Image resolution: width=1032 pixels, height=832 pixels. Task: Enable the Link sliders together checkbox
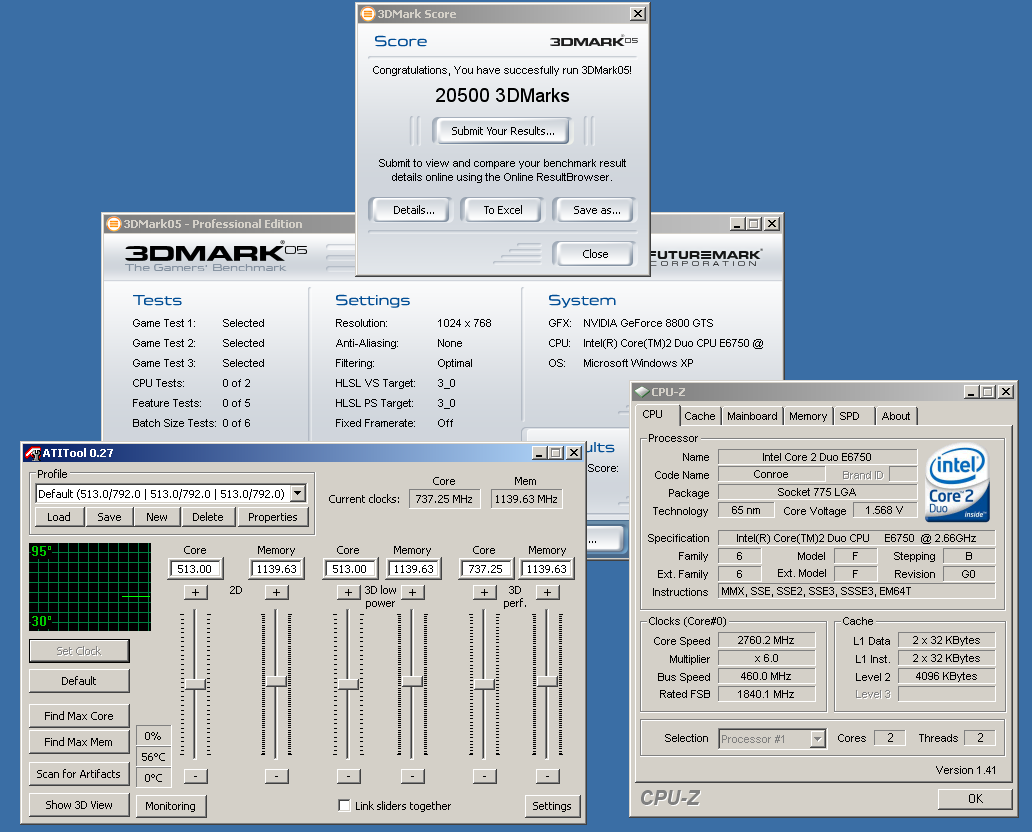coord(344,806)
